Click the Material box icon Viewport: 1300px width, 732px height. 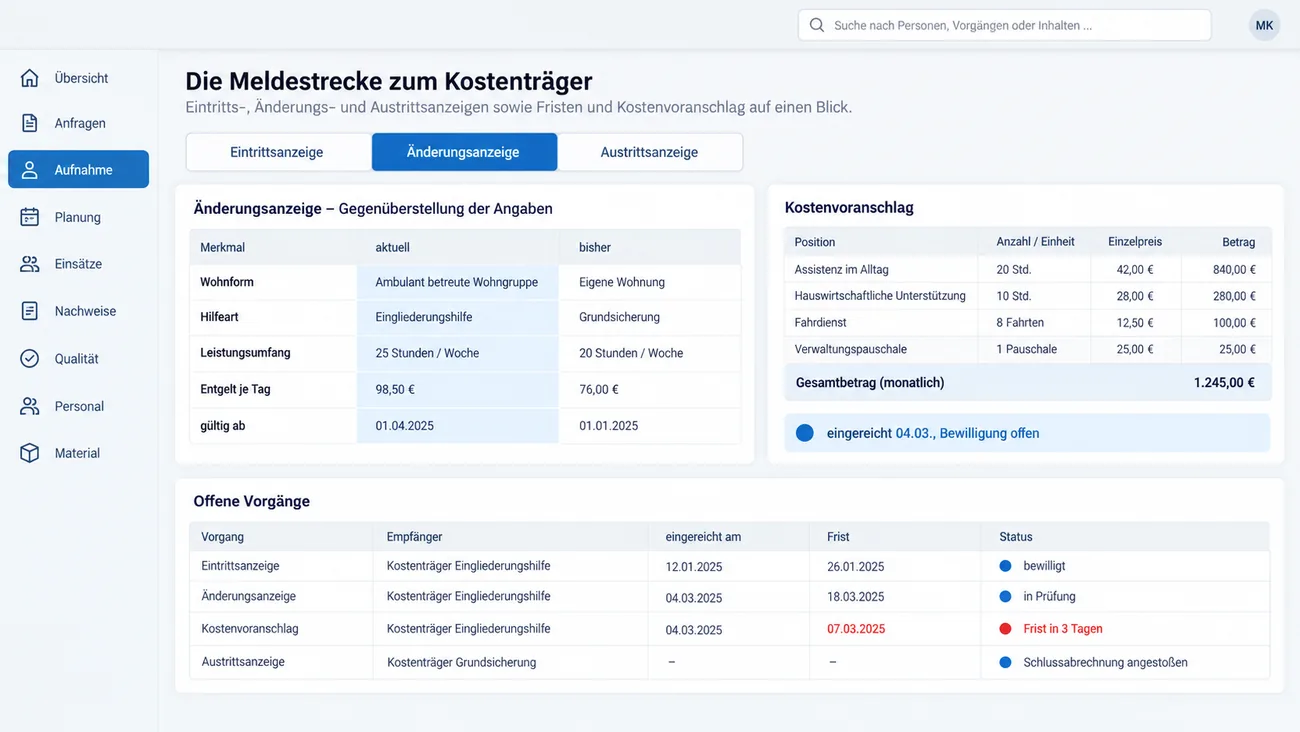30,453
